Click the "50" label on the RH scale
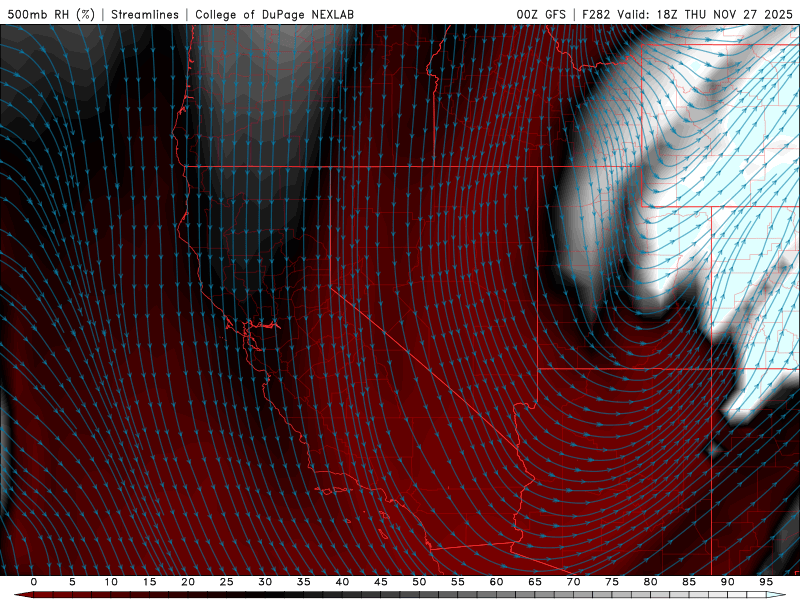Screen dimensions: 800x600 coord(419,582)
